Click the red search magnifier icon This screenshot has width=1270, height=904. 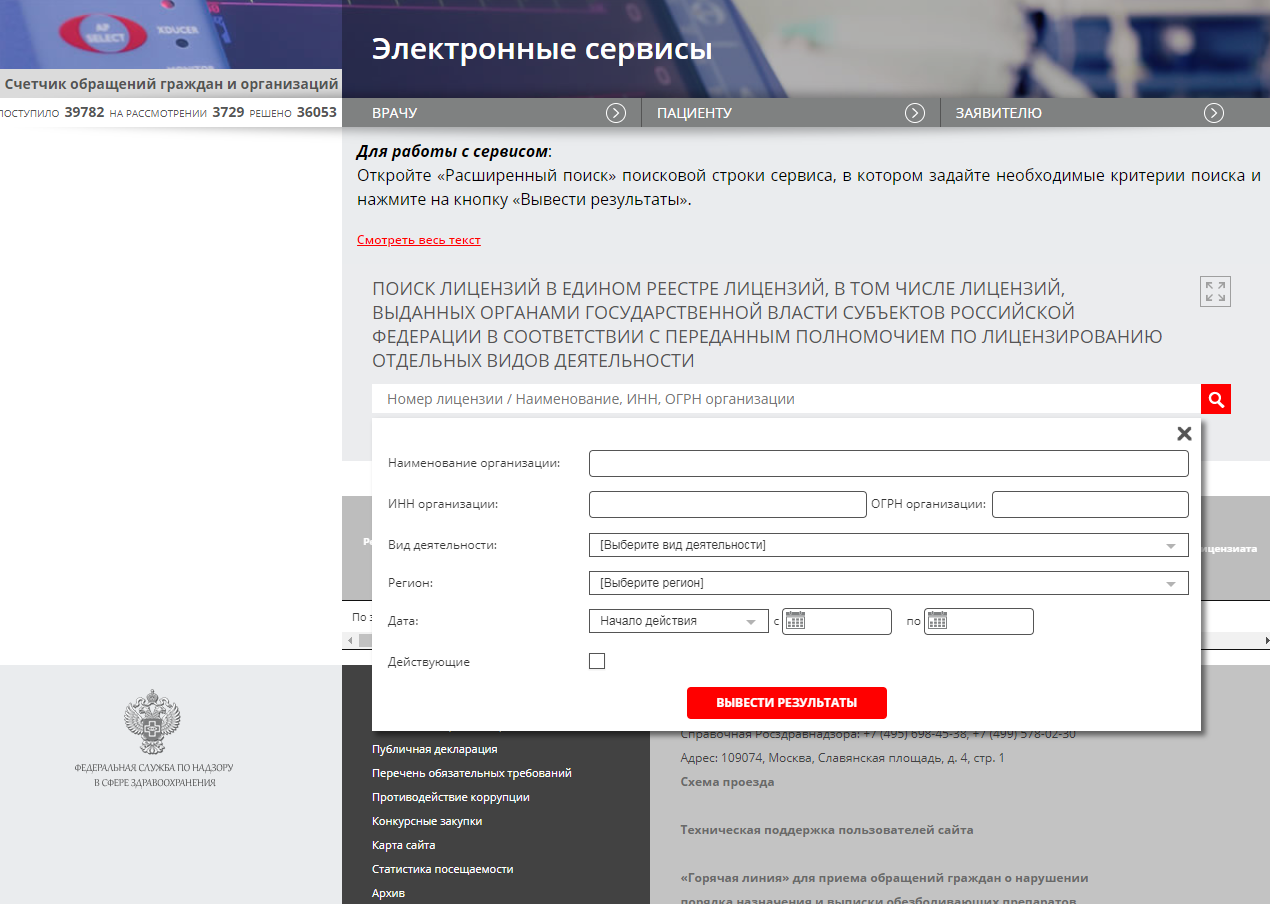coord(1216,400)
